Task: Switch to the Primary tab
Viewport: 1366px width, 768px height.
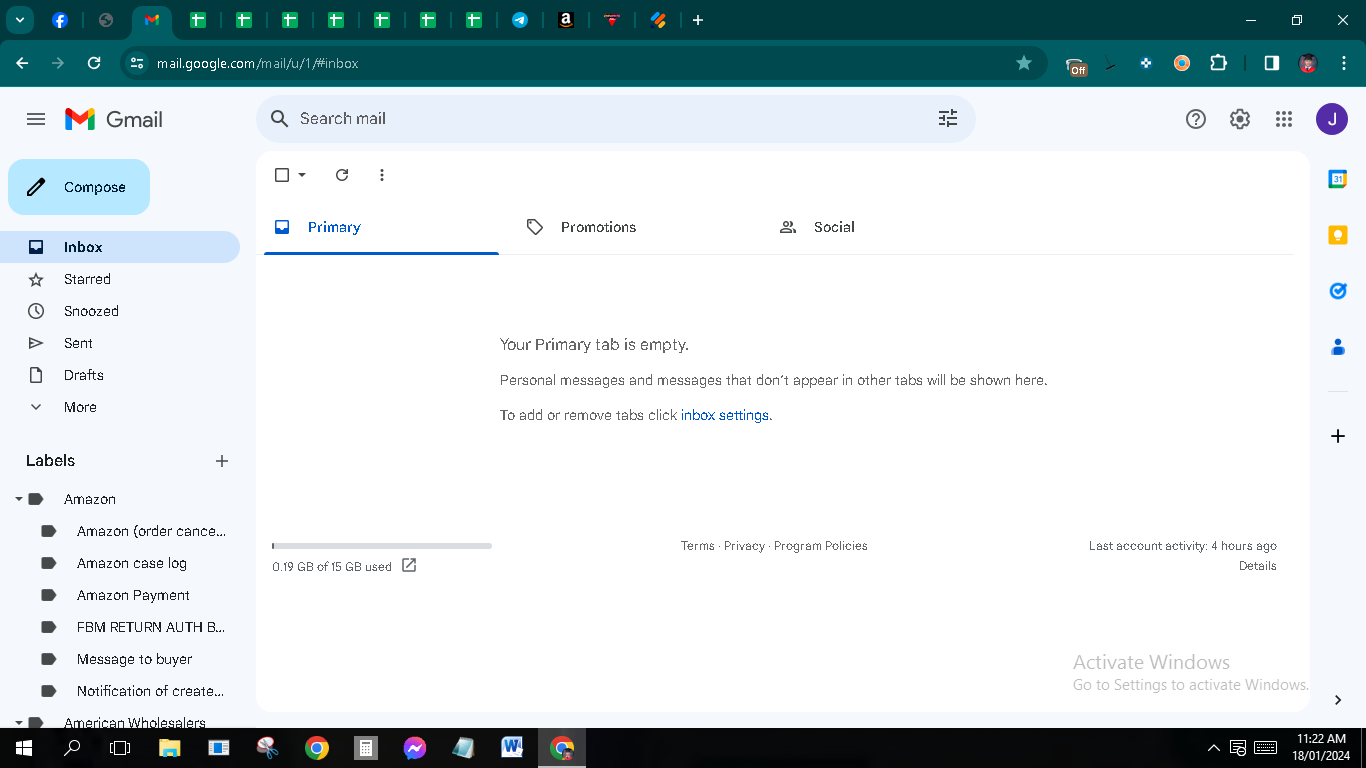Action: [x=381, y=227]
